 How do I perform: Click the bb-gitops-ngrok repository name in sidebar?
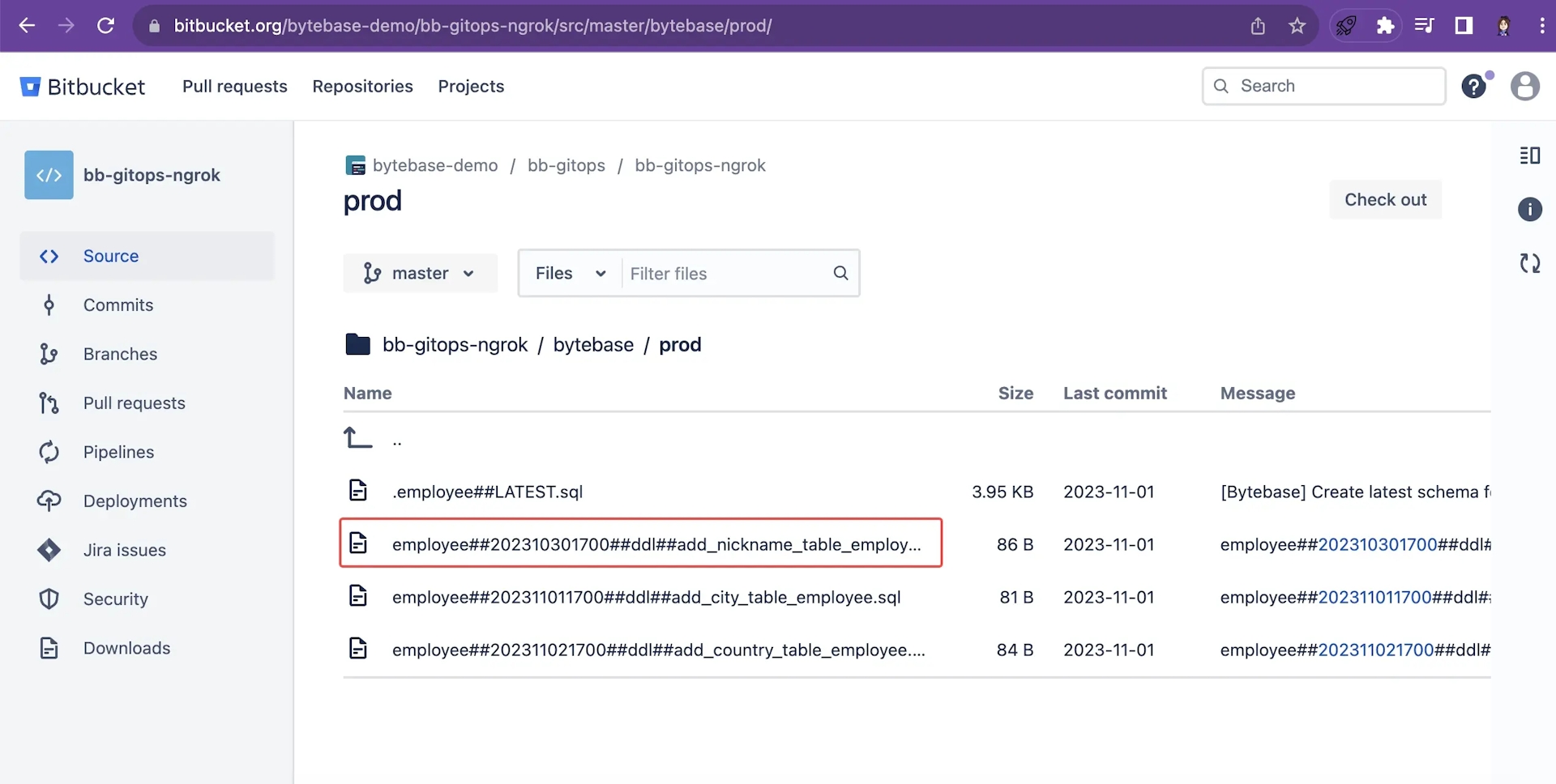(x=152, y=175)
